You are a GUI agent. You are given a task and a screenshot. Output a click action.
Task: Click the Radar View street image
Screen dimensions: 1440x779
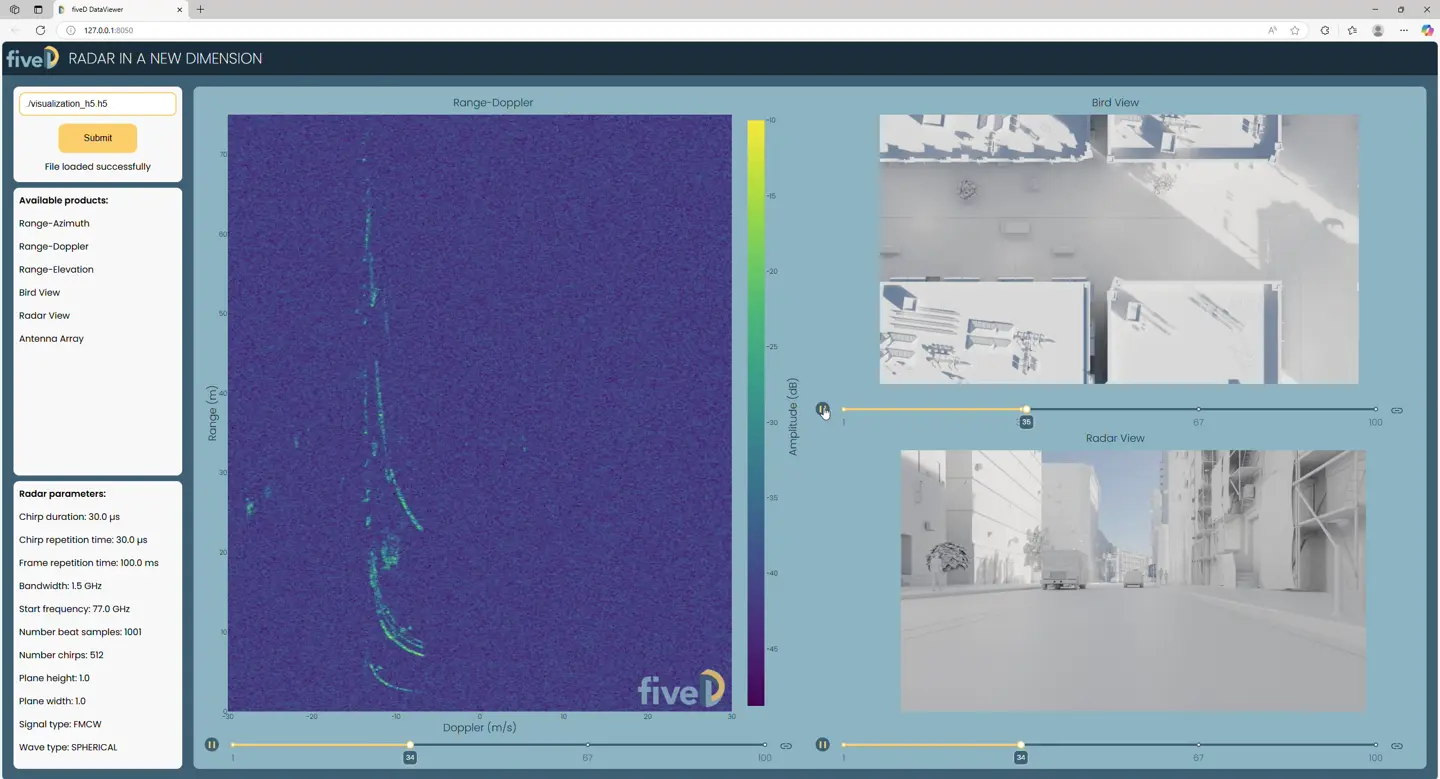coord(1133,581)
